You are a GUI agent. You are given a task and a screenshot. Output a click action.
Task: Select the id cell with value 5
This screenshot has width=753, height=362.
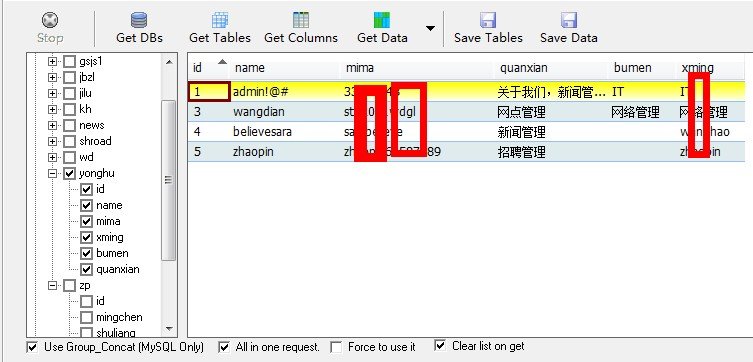tap(208, 152)
